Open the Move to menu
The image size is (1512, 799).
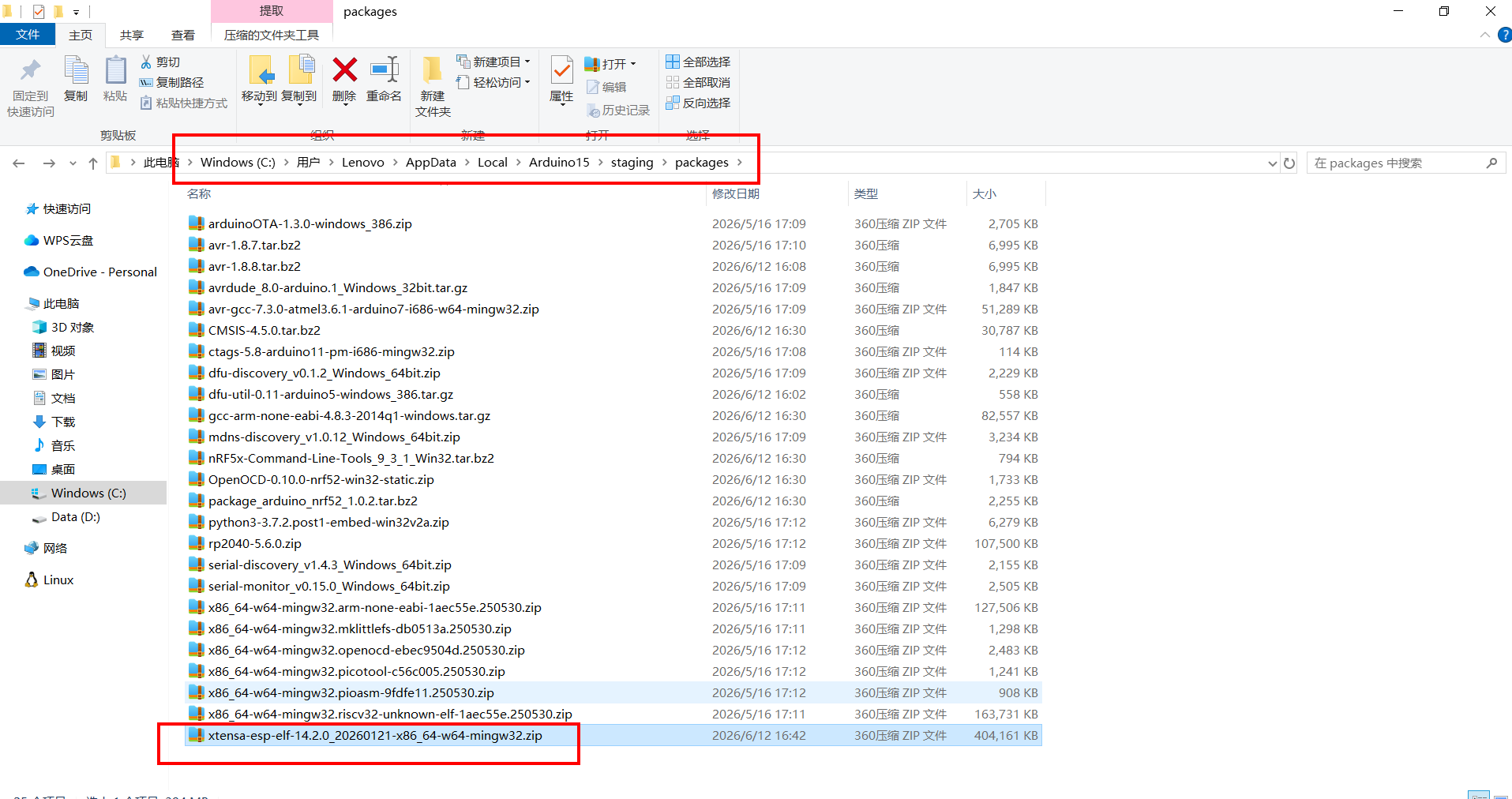(259, 80)
